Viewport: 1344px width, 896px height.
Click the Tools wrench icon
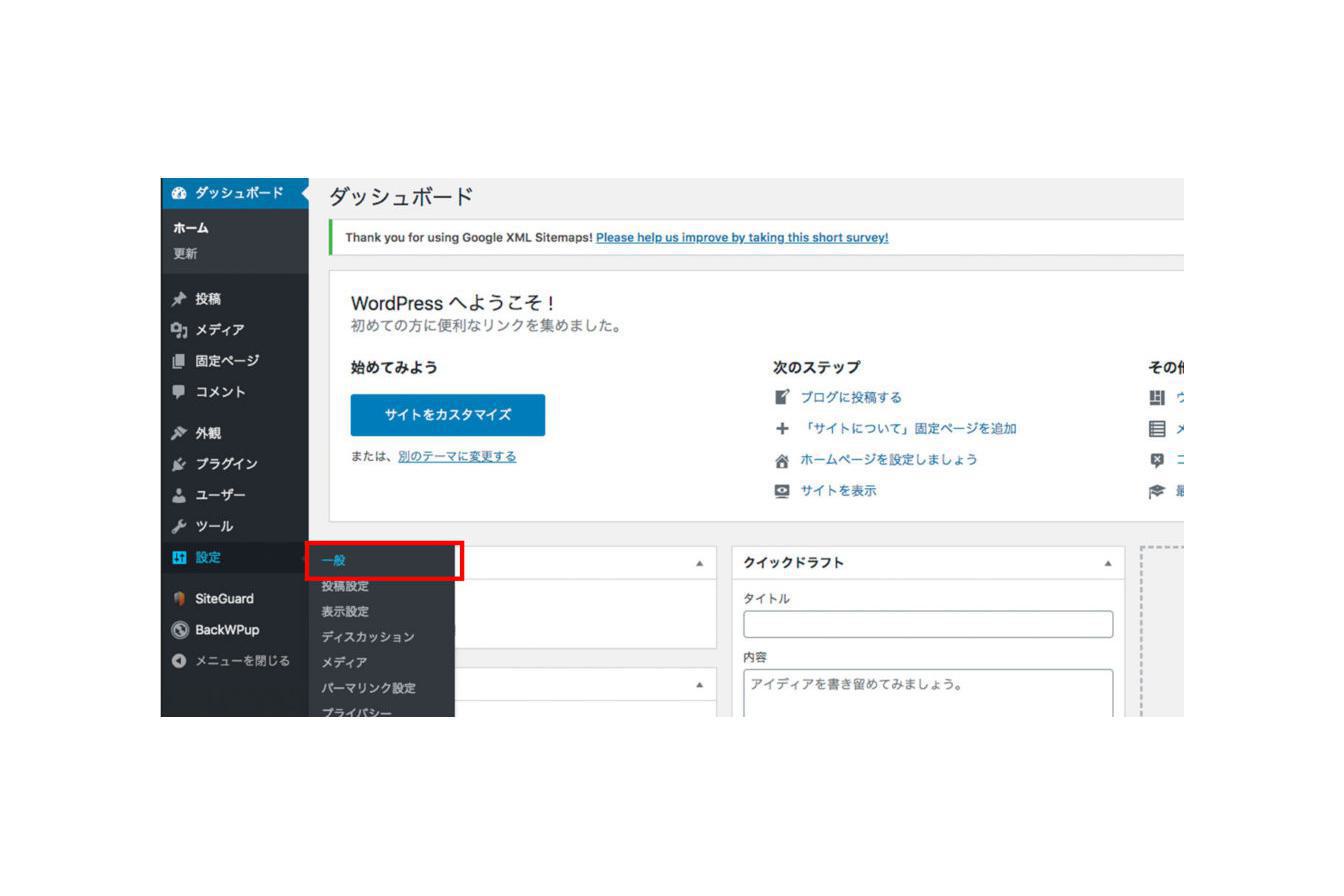(179, 526)
